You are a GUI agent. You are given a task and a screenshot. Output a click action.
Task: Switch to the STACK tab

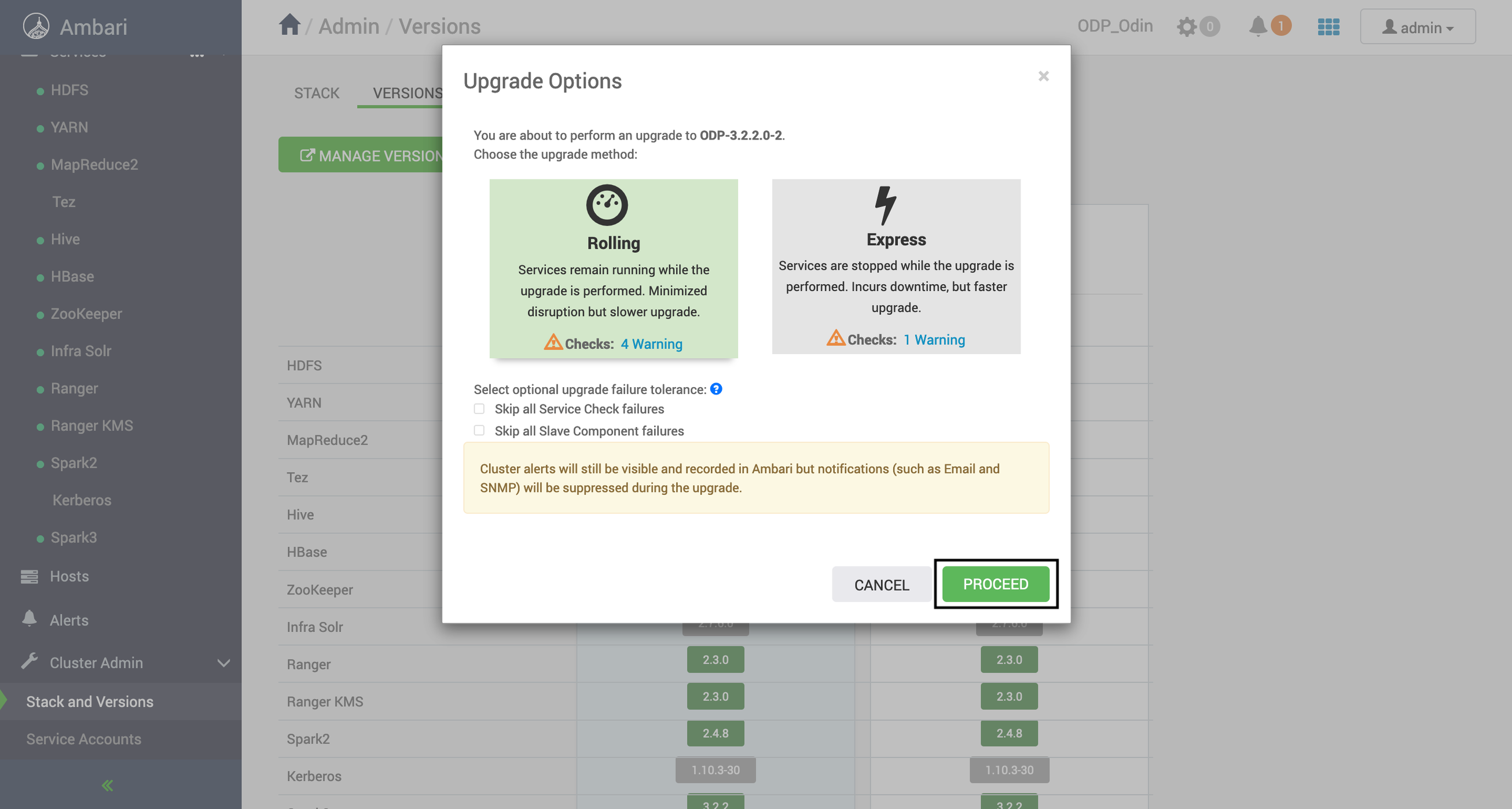tap(317, 93)
